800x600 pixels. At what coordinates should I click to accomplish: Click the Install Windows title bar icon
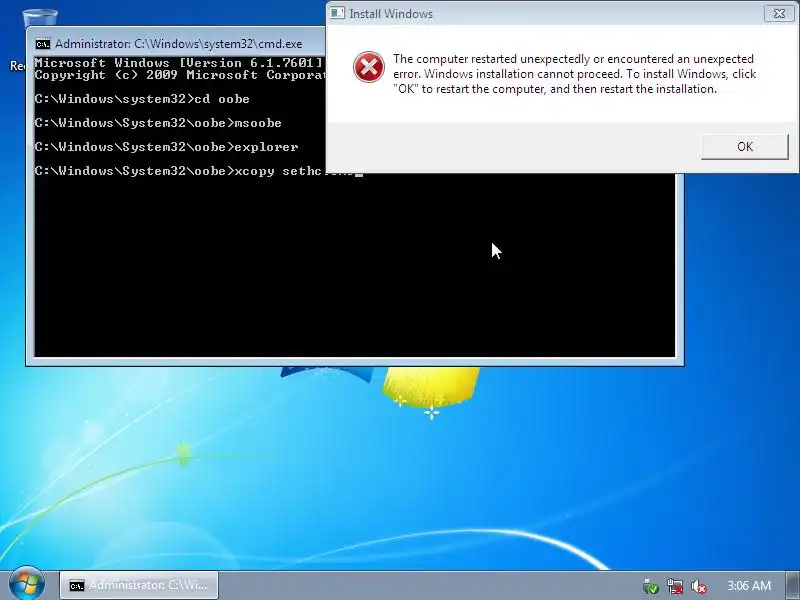click(x=337, y=13)
